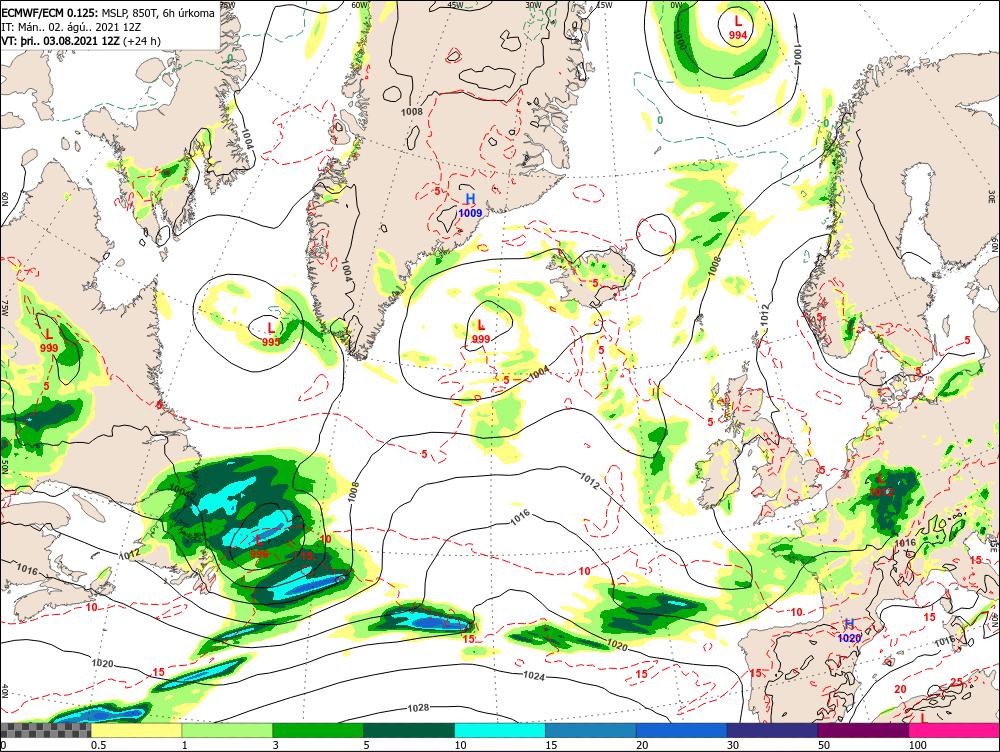Click the legend scale value 20
This screenshot has height=752, width=1000.
click(642, 745)
